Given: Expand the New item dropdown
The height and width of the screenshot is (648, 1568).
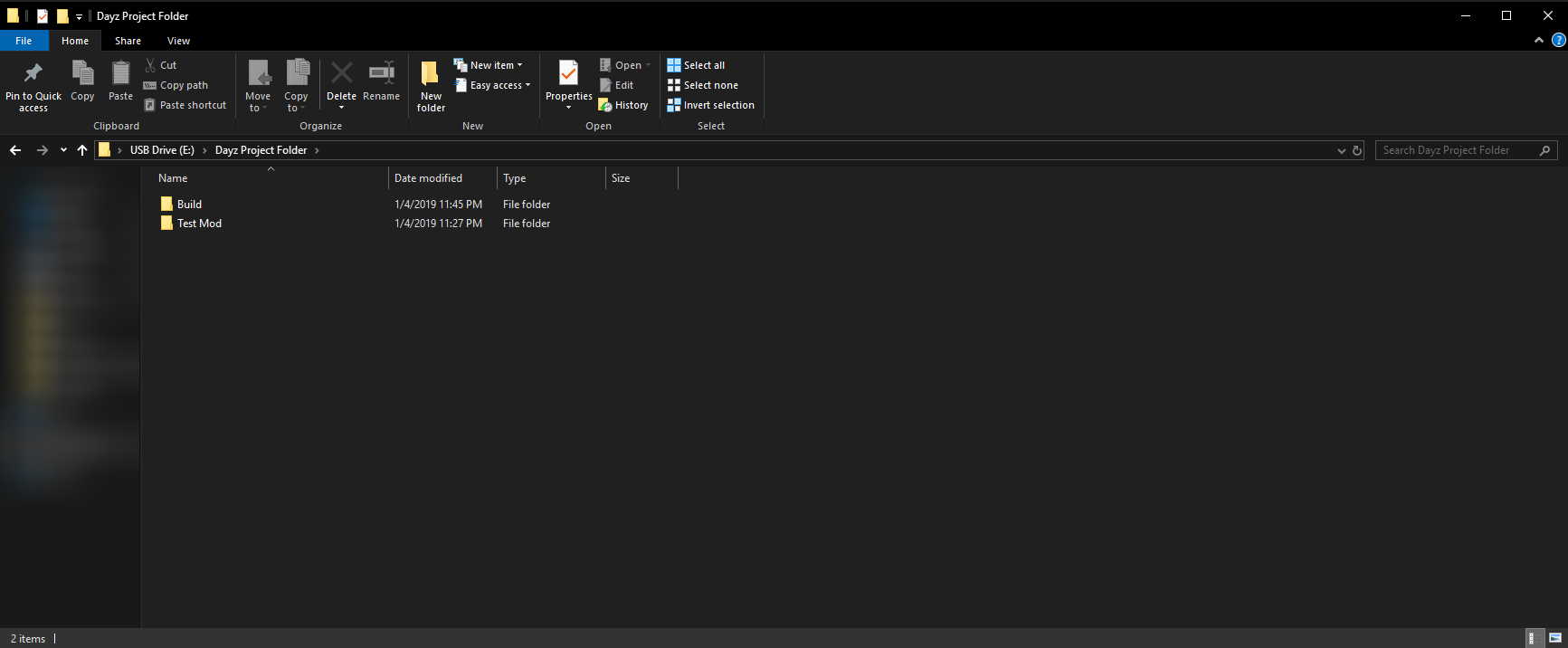Looking at the screenshot, I should tap(489, 65).
